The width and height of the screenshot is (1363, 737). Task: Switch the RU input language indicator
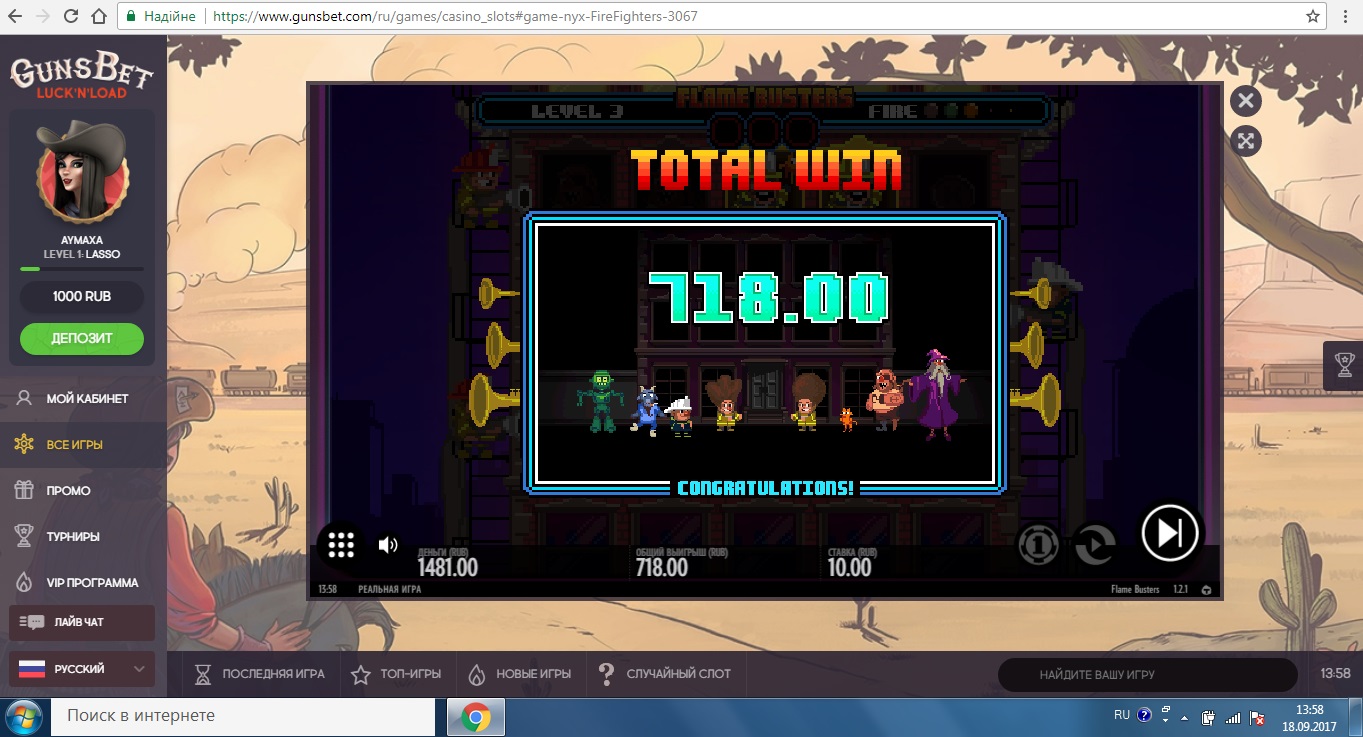tap(1122, 716)
